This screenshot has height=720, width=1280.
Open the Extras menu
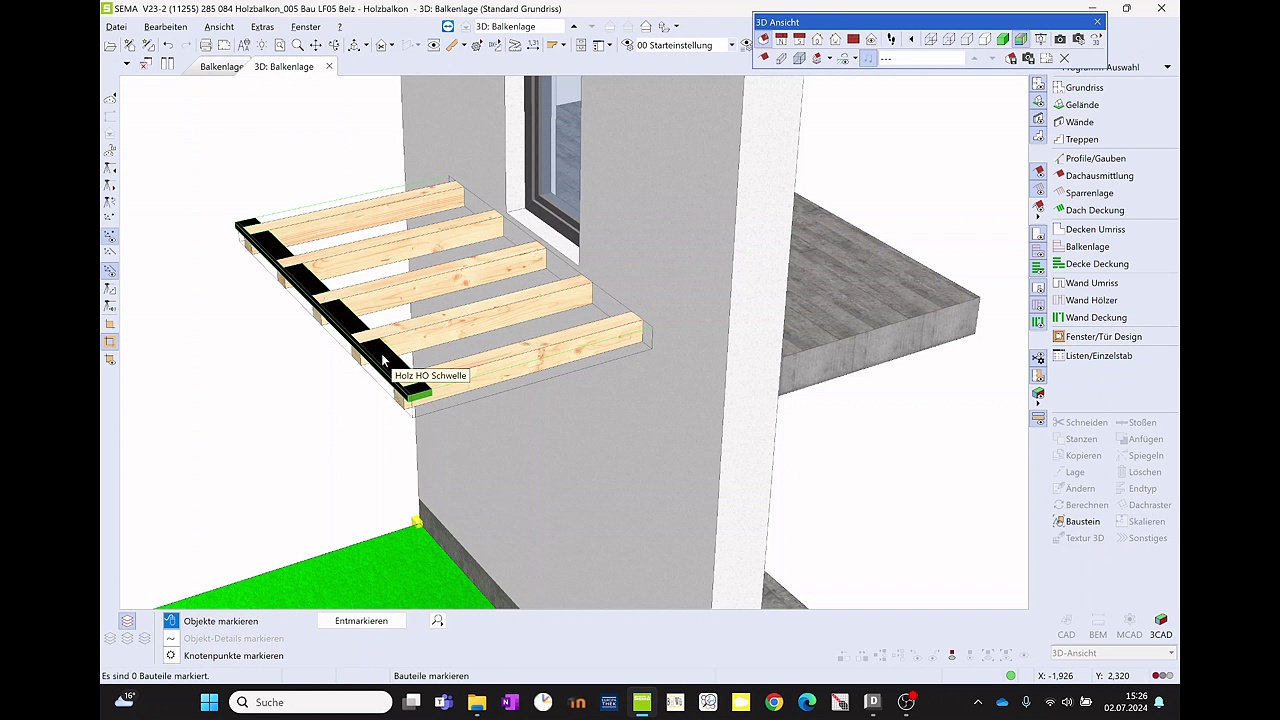(x=262, y=27)
